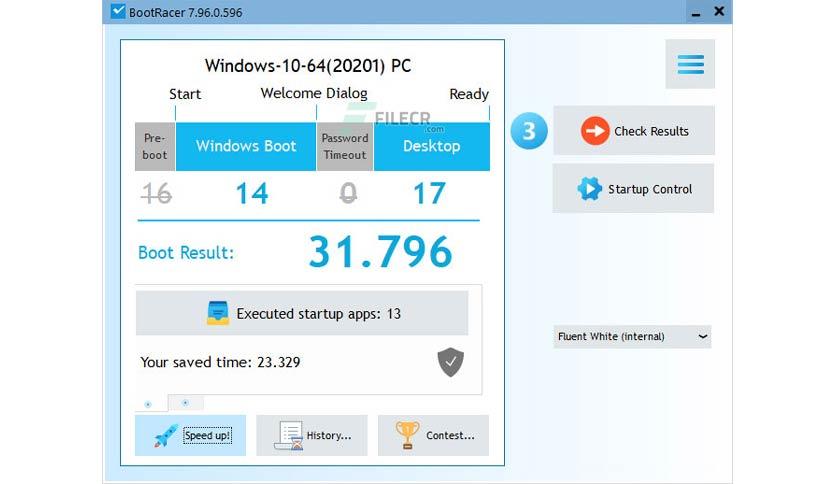This screenshot has width=836, height=484.
Task: Select the Desktop phase segment
Action: [431, 147]
